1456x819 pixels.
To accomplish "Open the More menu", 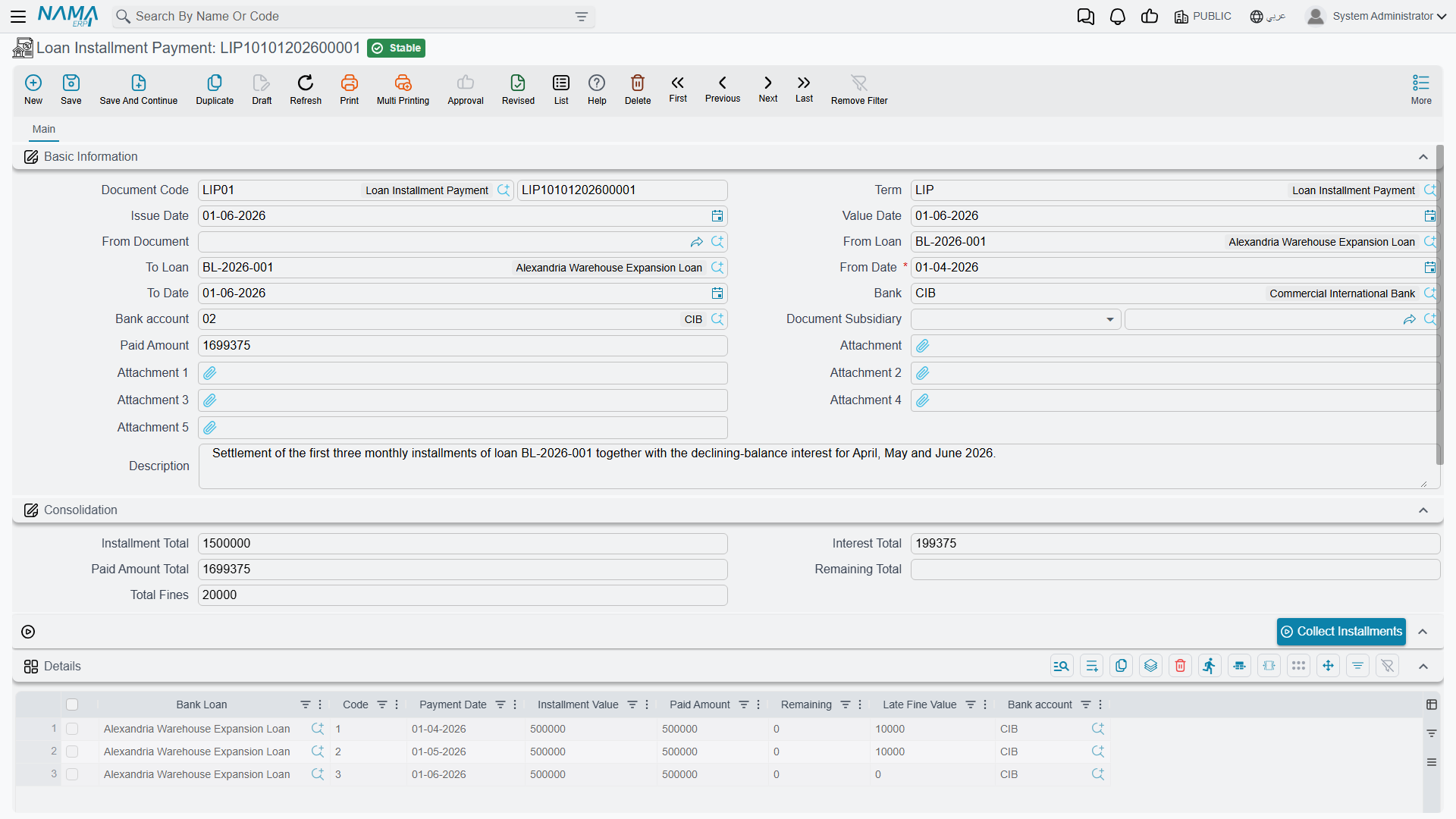I will click(1421, 89).
